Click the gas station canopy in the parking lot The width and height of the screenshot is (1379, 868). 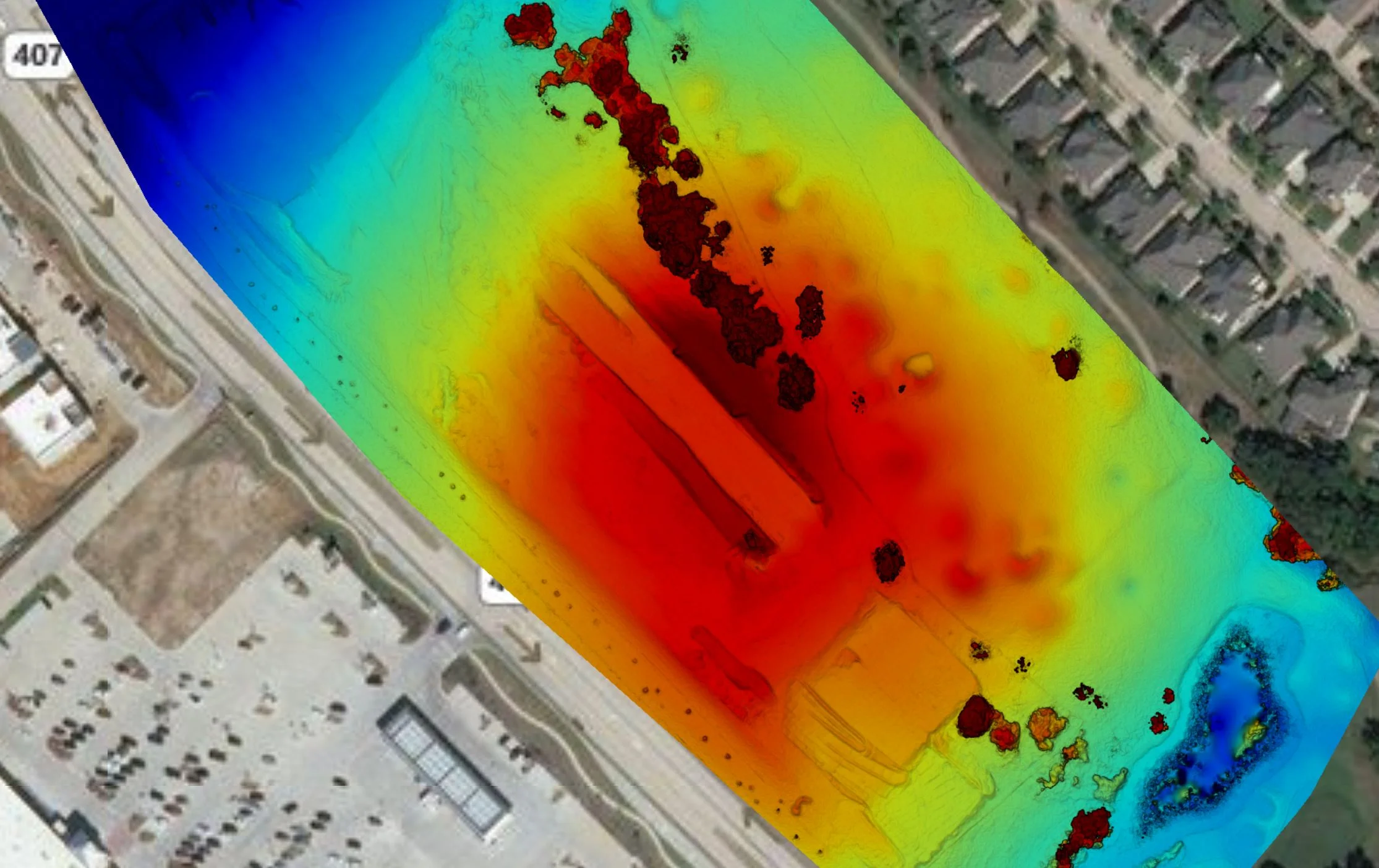444,768
